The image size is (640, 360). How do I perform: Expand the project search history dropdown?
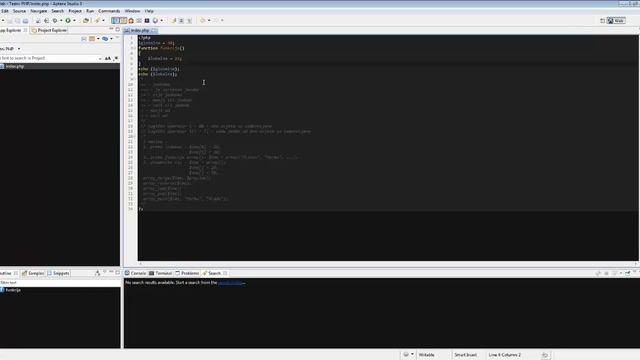pyautogui.click(x=100, y=59)
